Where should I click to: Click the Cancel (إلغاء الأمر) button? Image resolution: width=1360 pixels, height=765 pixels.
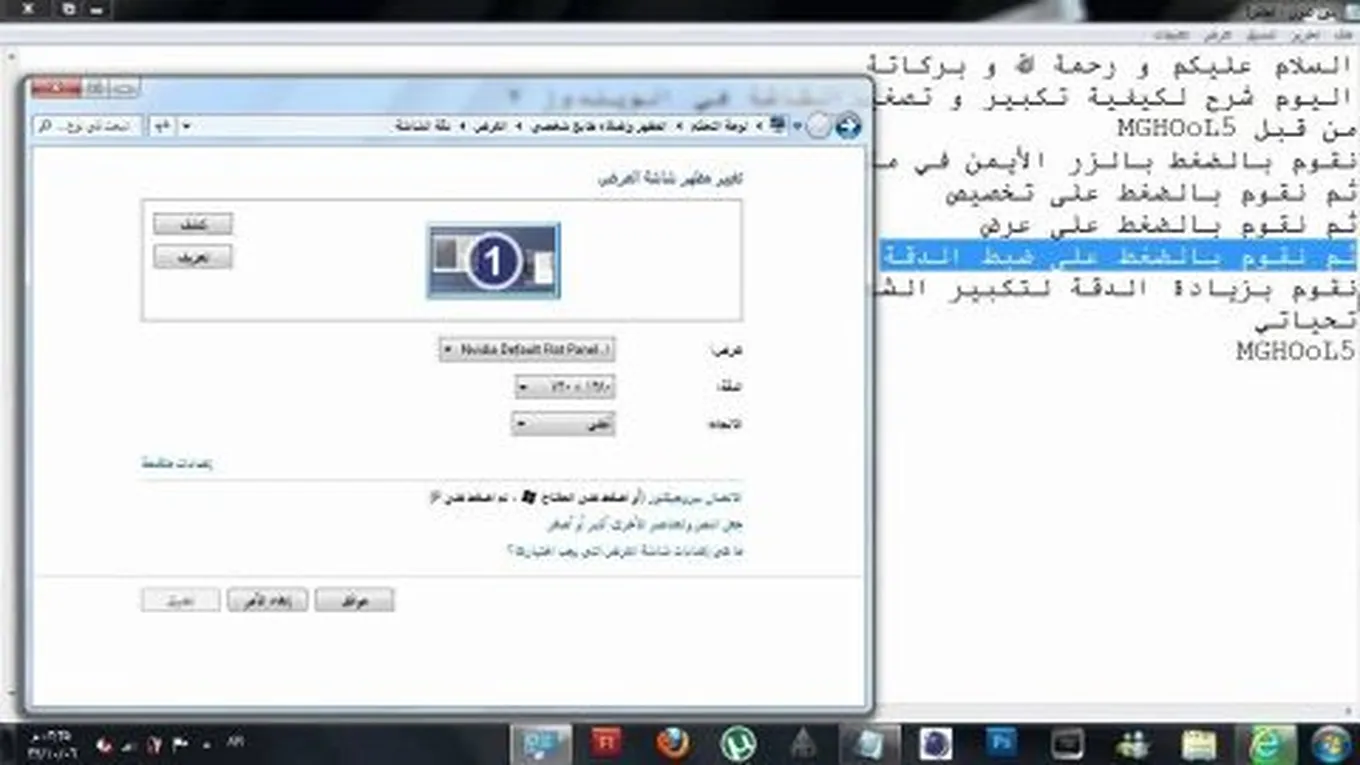(267, 600)
